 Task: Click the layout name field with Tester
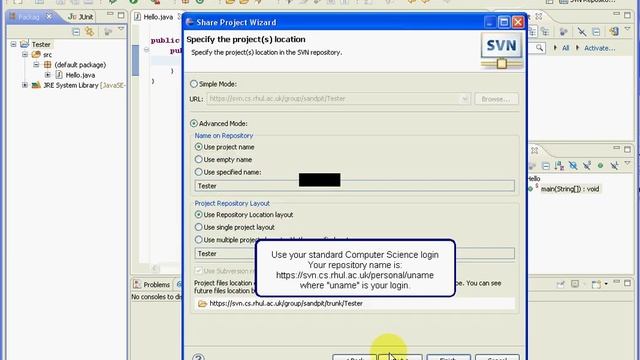tap(354, 253)
